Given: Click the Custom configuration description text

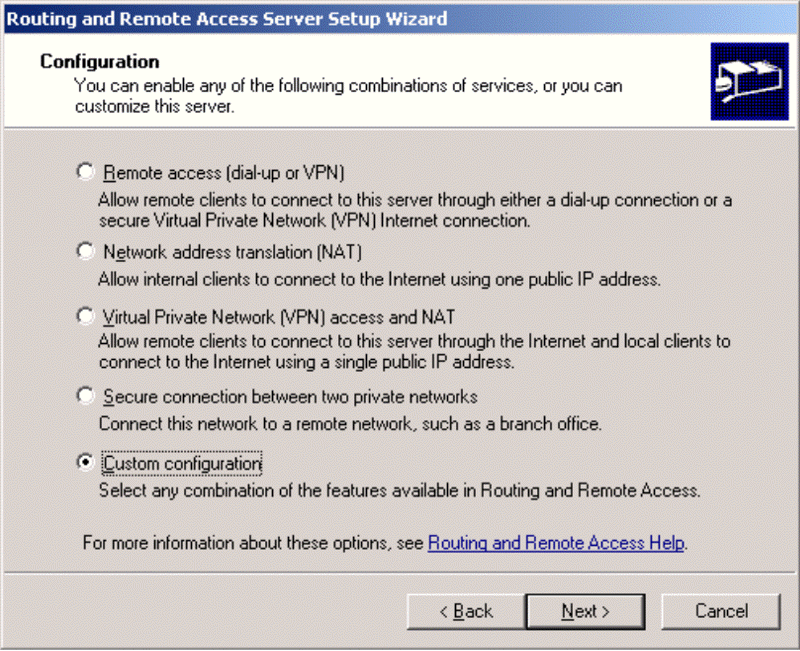Looking at the screenshot, I should [399, 491].
